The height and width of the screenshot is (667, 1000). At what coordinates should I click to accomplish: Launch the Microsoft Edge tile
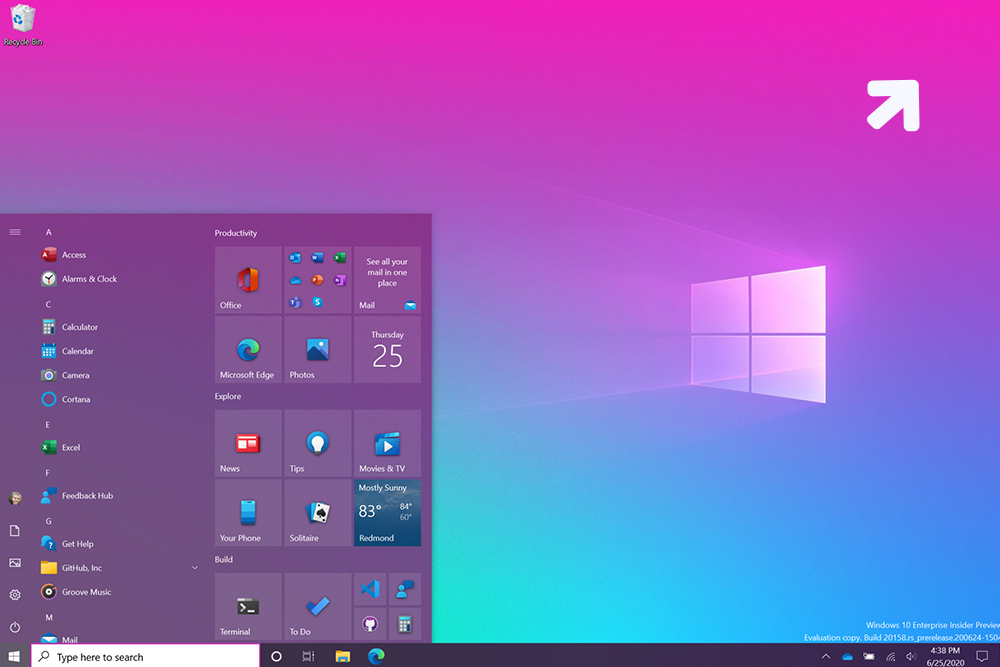point(248,349)
